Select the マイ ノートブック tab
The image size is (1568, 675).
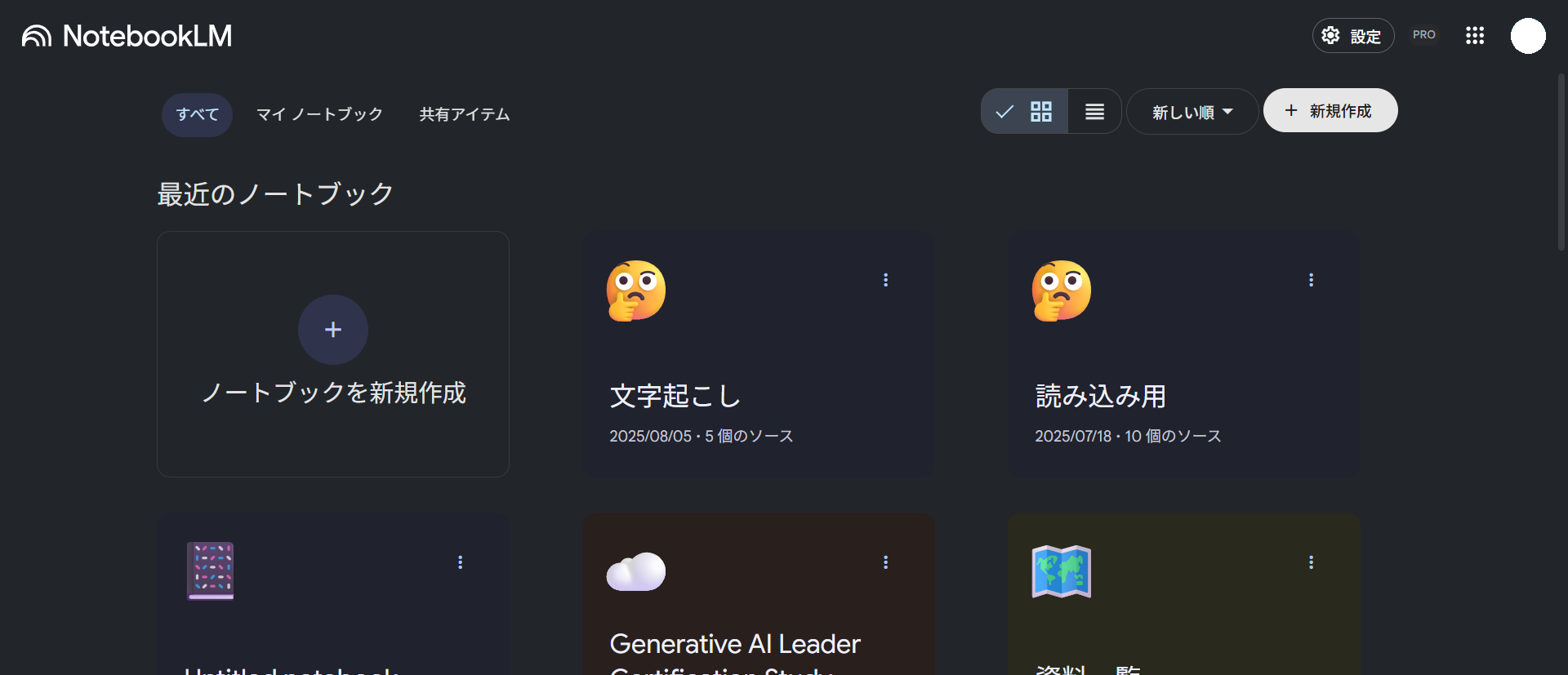tap(319, 114)
